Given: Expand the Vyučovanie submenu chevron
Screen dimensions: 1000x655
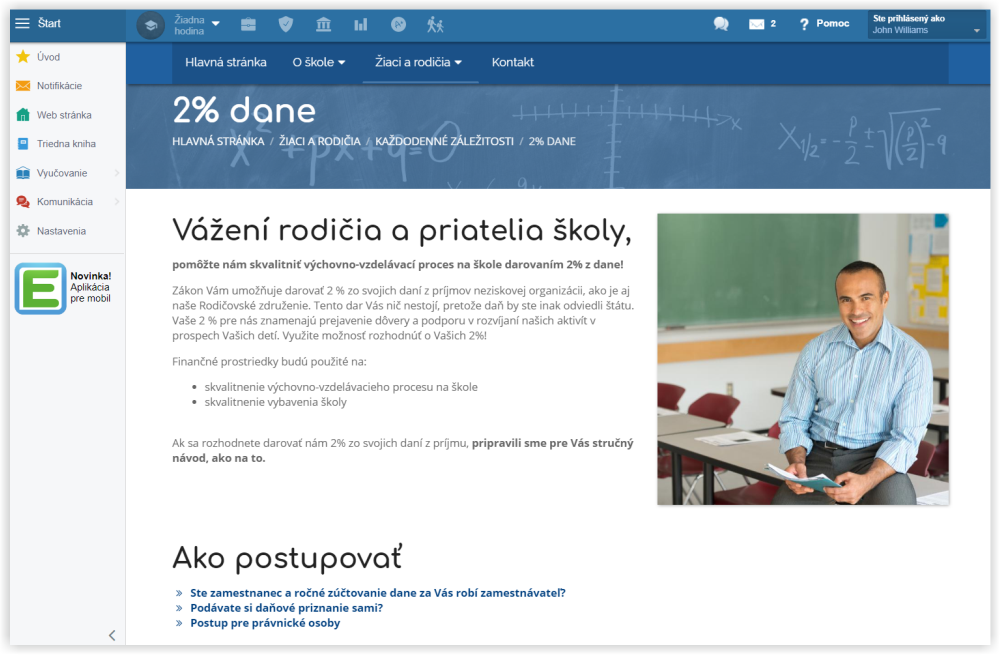Looking at the screenshot, I should click(x=117, y=173).
